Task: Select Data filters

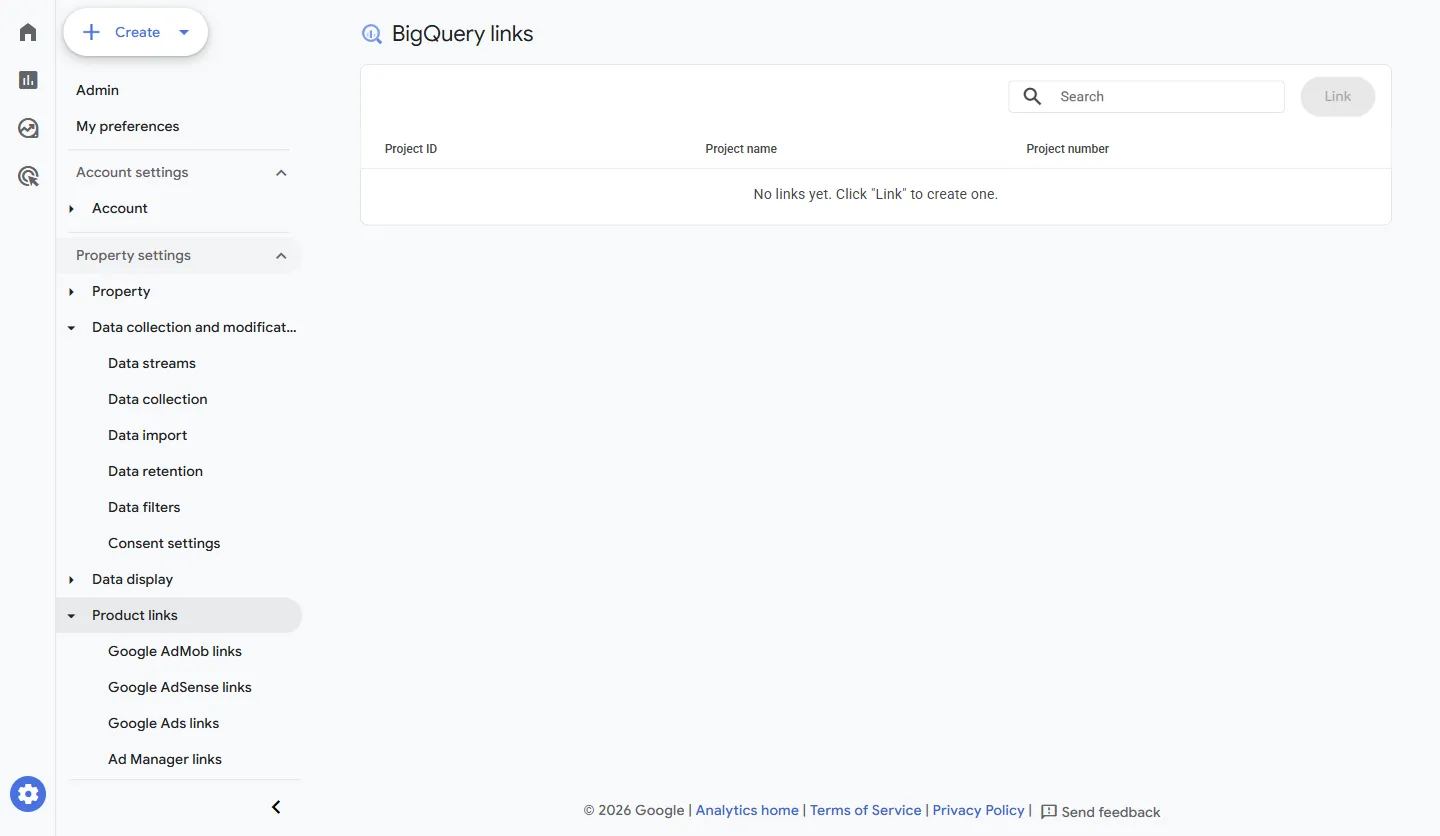Action: pyautogui.click(x=144, y=507)
